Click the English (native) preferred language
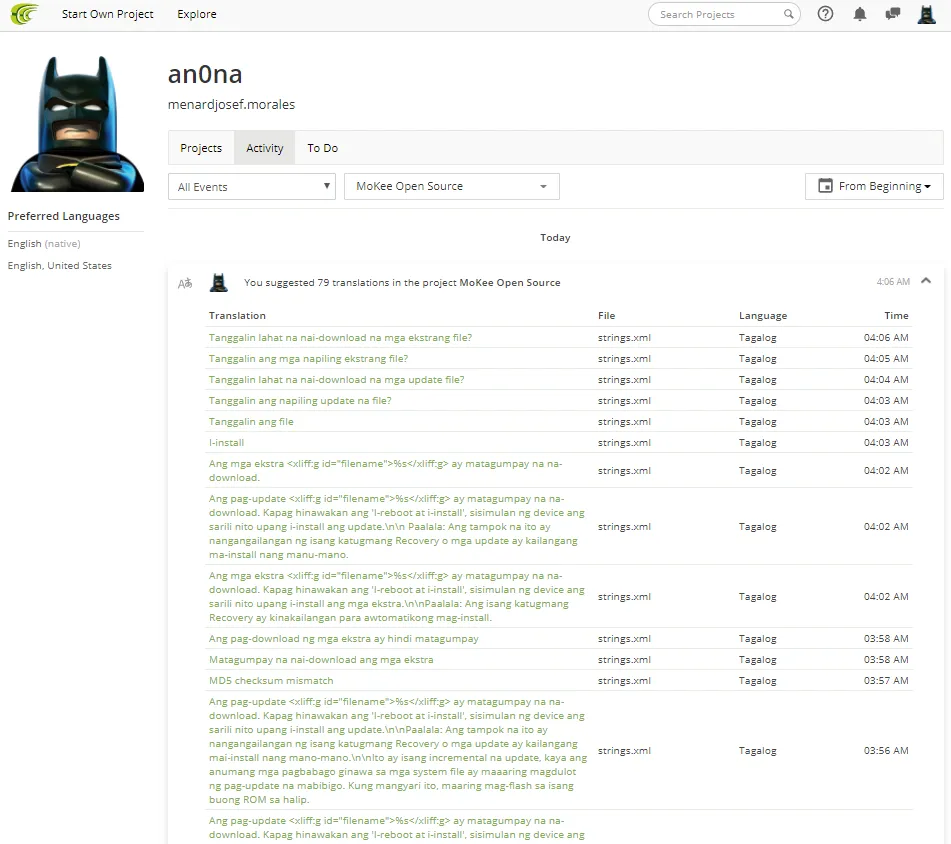951x844 pixels. click(44, 244)
